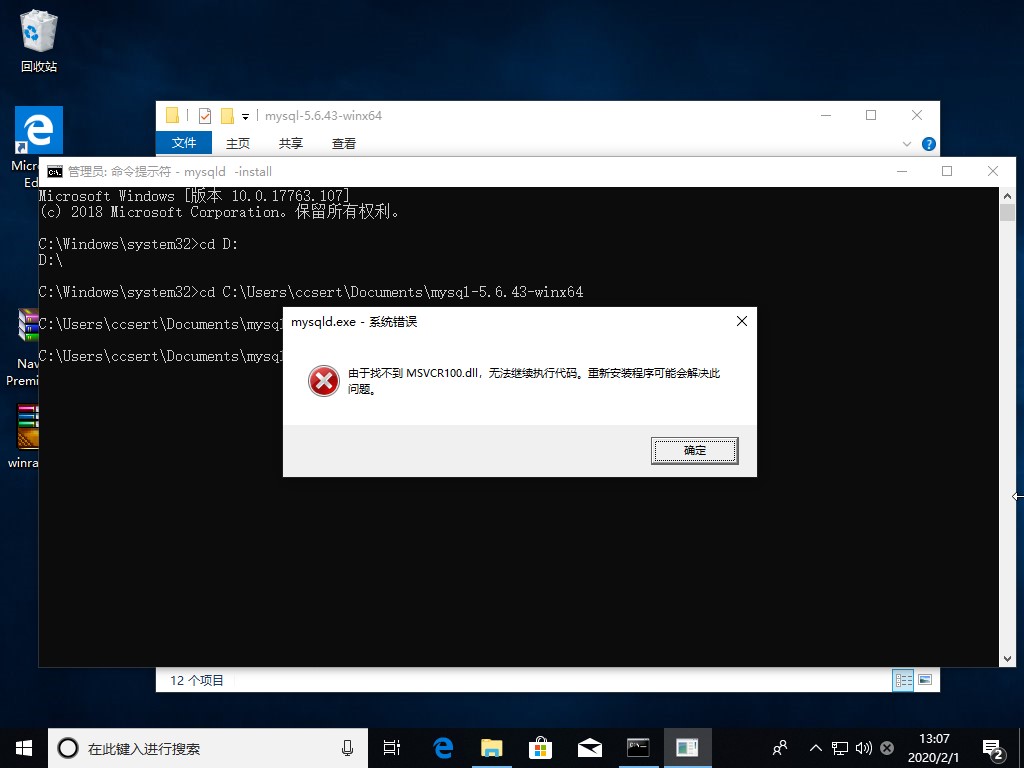The width and height of the screenshot is (1024, 768).
Task: Close the mysqld.exe system error dialog
Action: click(742, 321)
